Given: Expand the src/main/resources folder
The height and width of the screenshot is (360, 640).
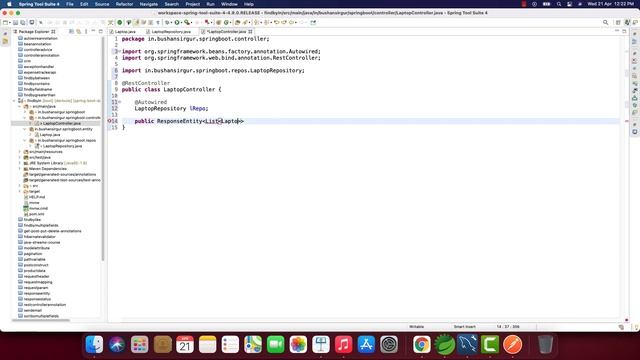Looking at the screenshot, I should [20, 152].
